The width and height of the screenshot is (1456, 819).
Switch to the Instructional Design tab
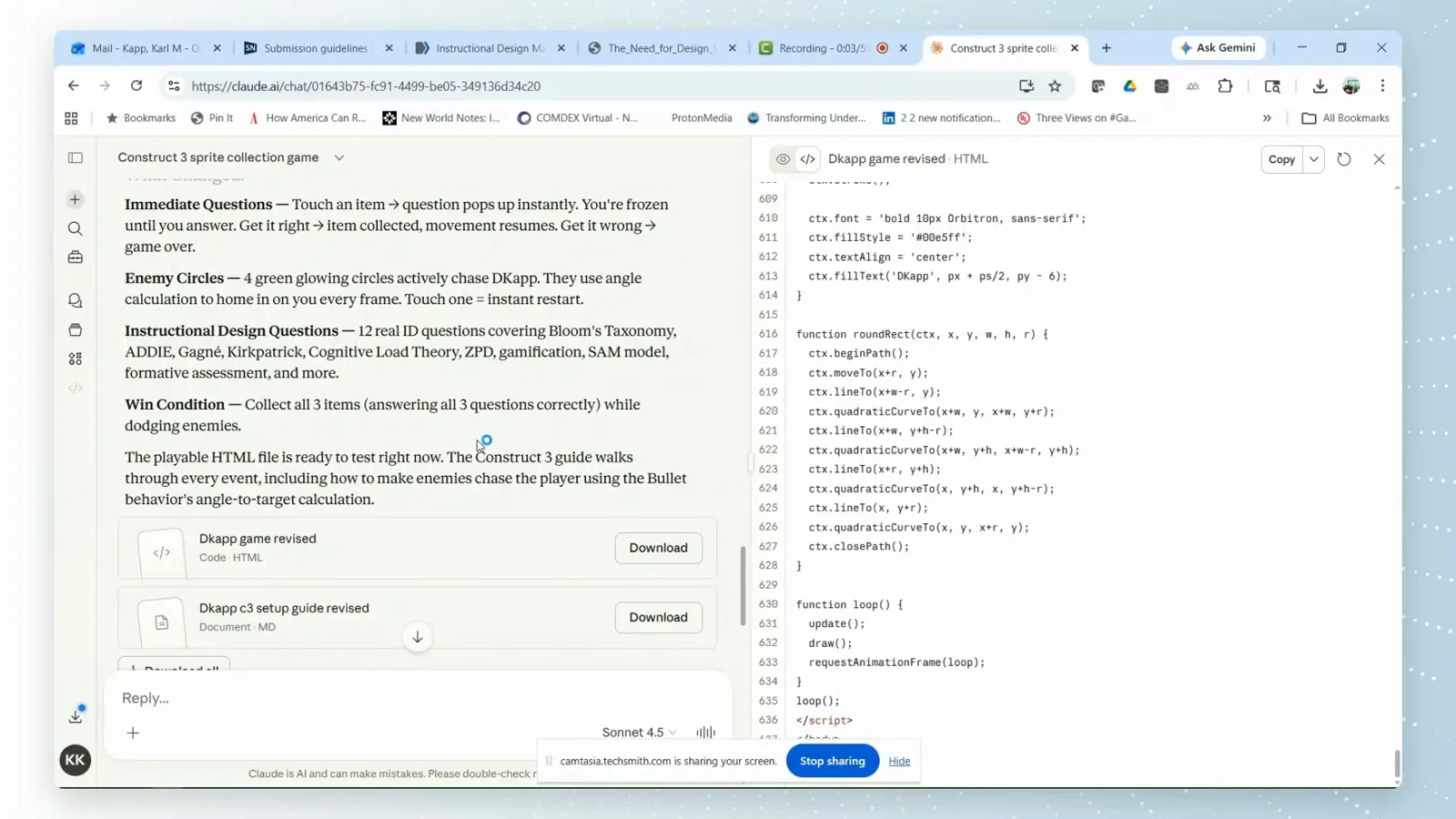click(490, 48)
